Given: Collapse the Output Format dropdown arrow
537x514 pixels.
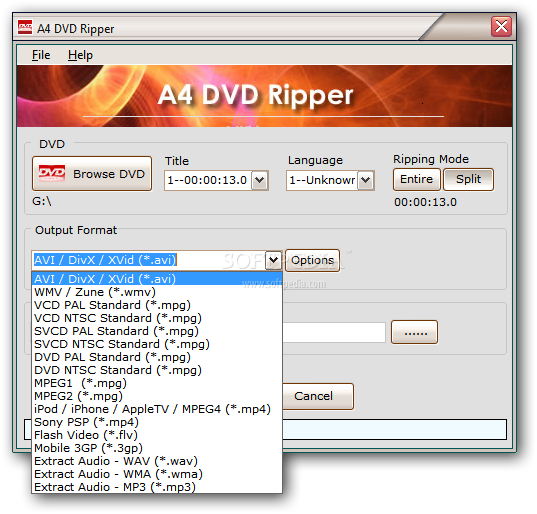Looking at the screenshot, I should tap(273, 260).
